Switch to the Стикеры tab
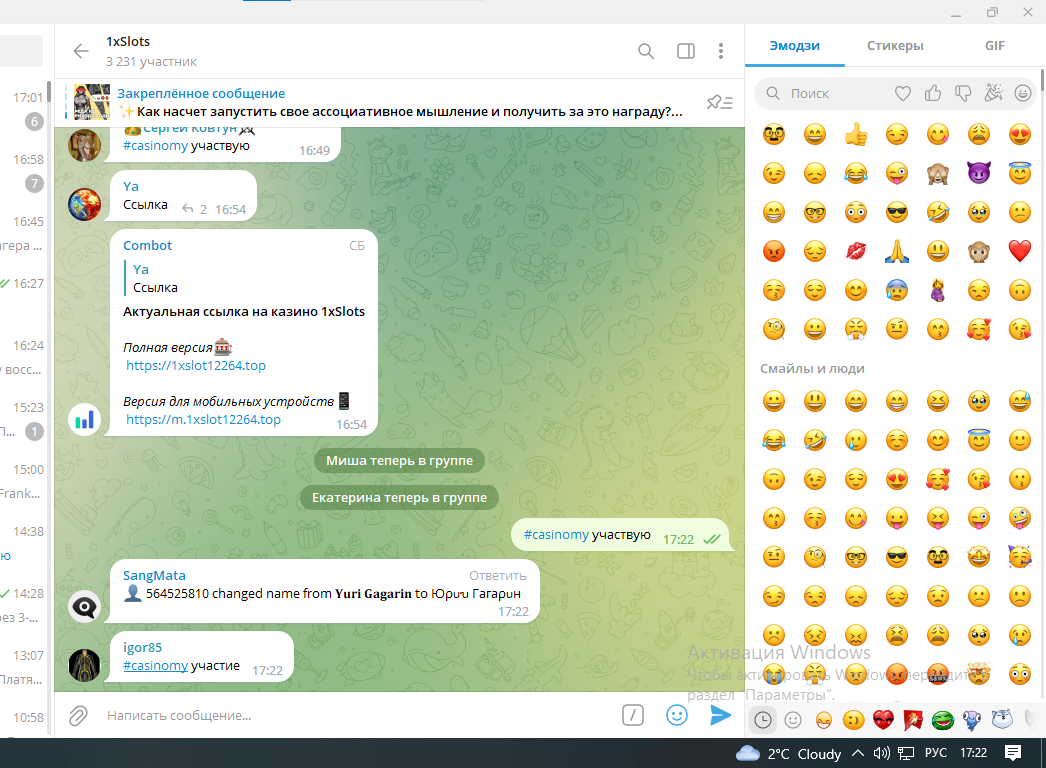The height and width of the screenshot is (768, 1046). click(x=895, y=45)
